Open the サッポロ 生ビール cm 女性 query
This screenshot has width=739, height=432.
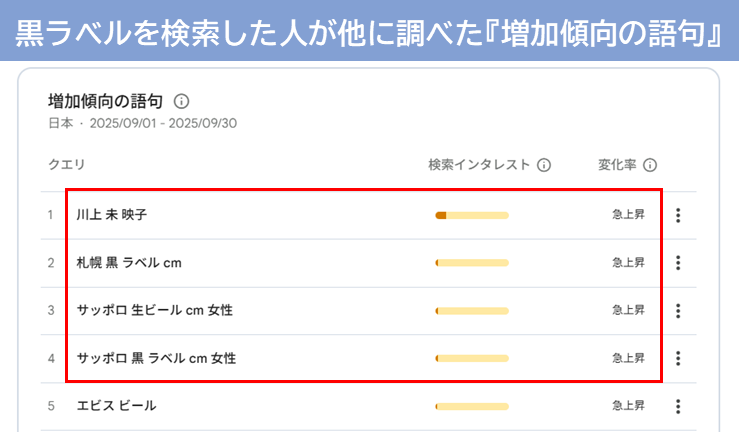click(154, 311)
